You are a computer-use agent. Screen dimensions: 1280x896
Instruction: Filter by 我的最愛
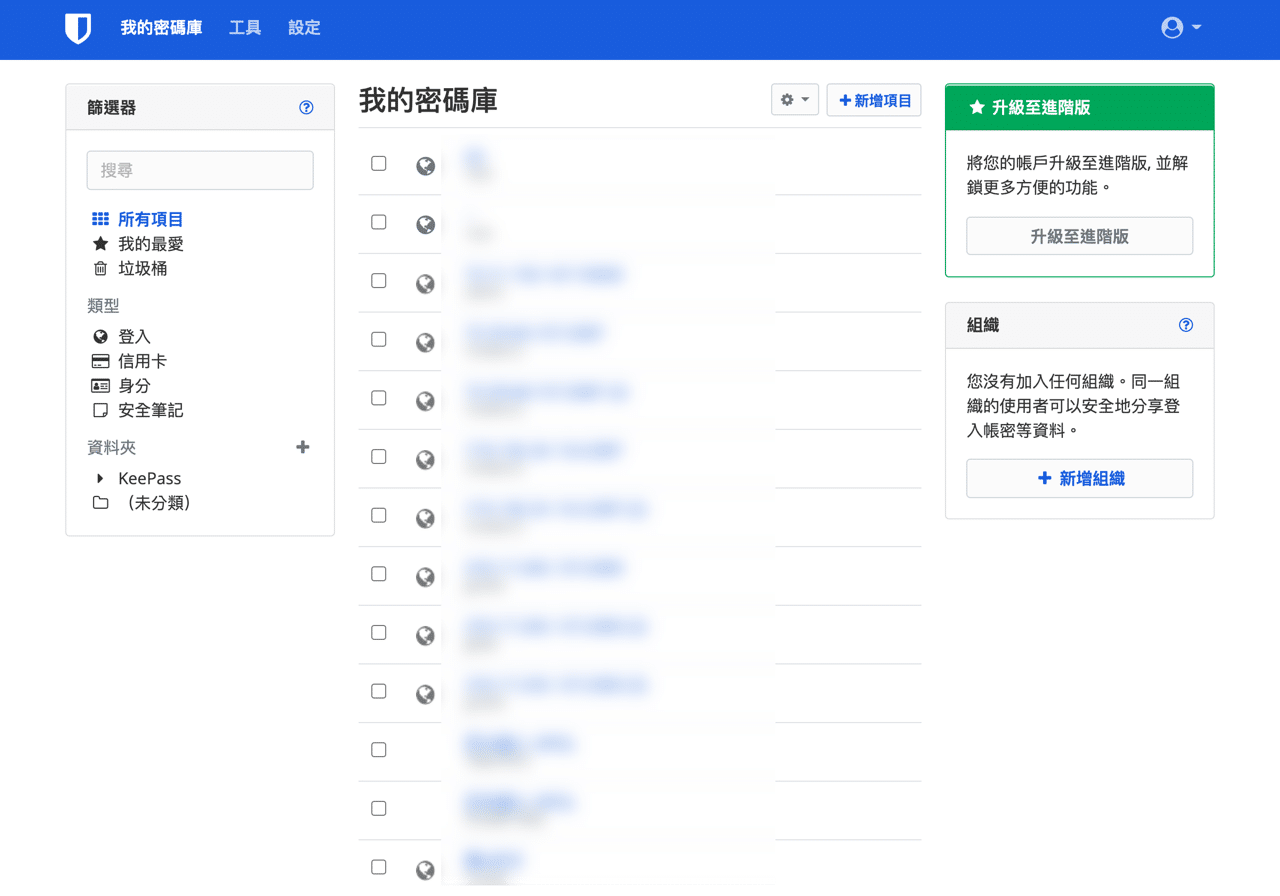tap(150, 244)
